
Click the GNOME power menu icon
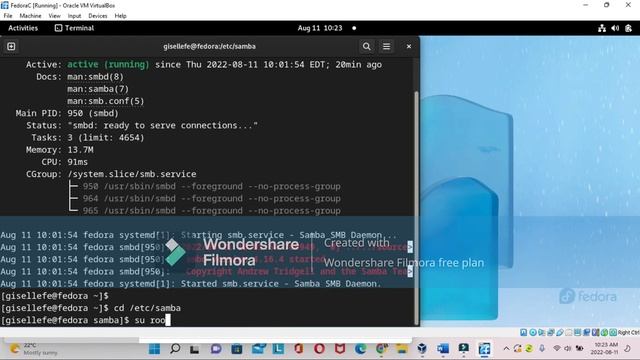click(629, 28)
